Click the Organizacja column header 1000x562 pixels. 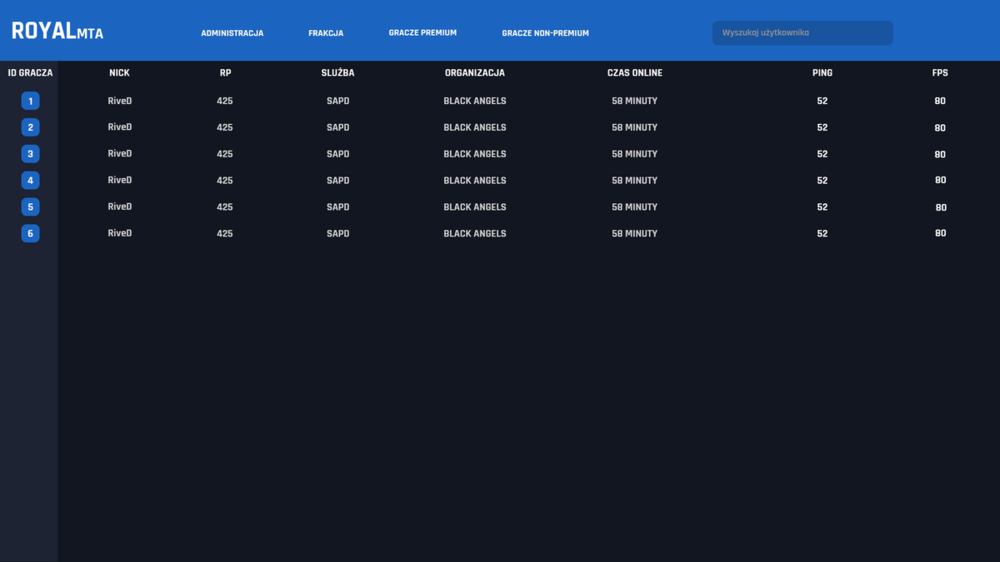(474, 73)
